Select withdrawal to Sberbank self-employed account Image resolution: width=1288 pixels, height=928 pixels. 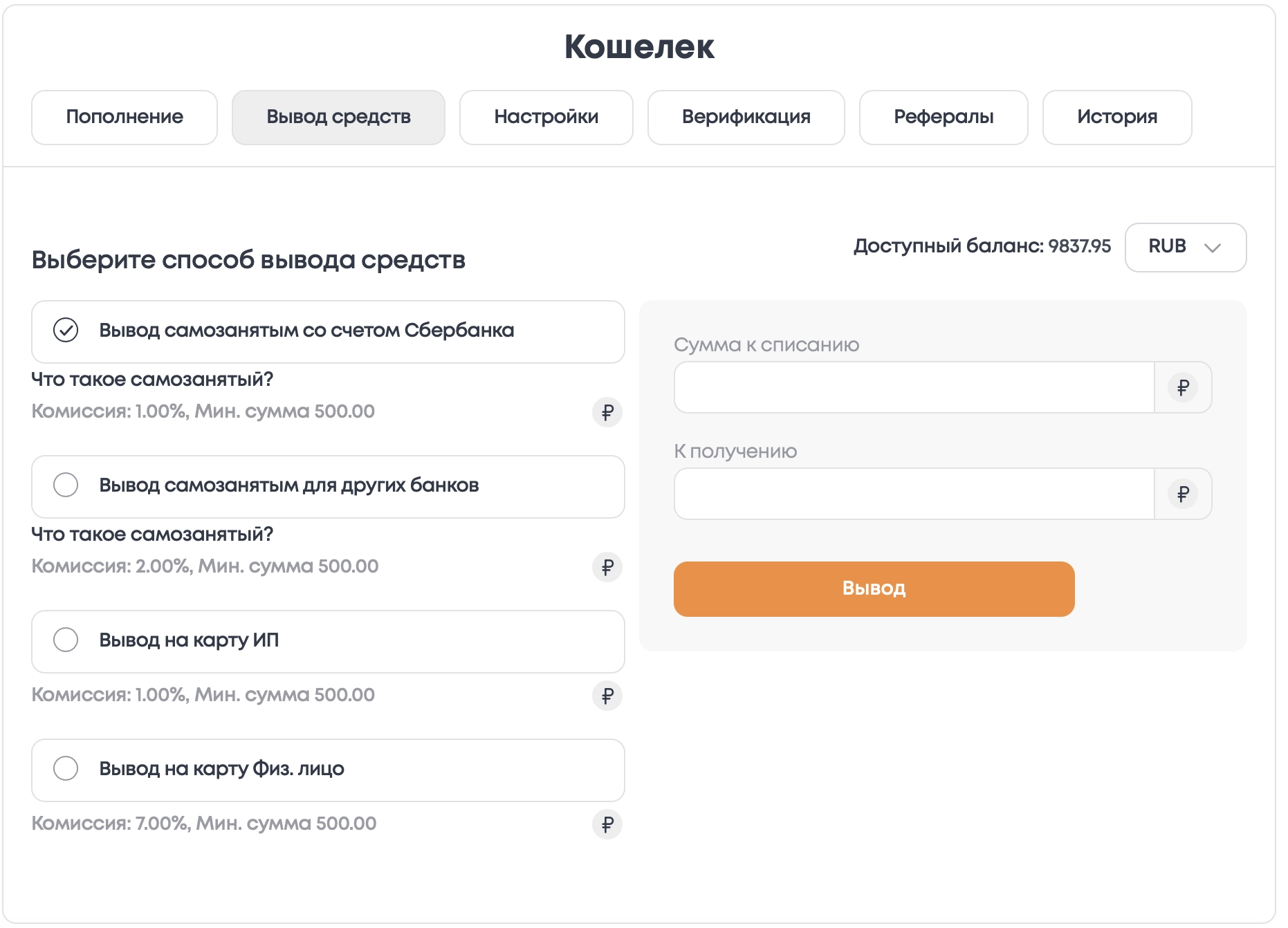(x=328, y=332)
